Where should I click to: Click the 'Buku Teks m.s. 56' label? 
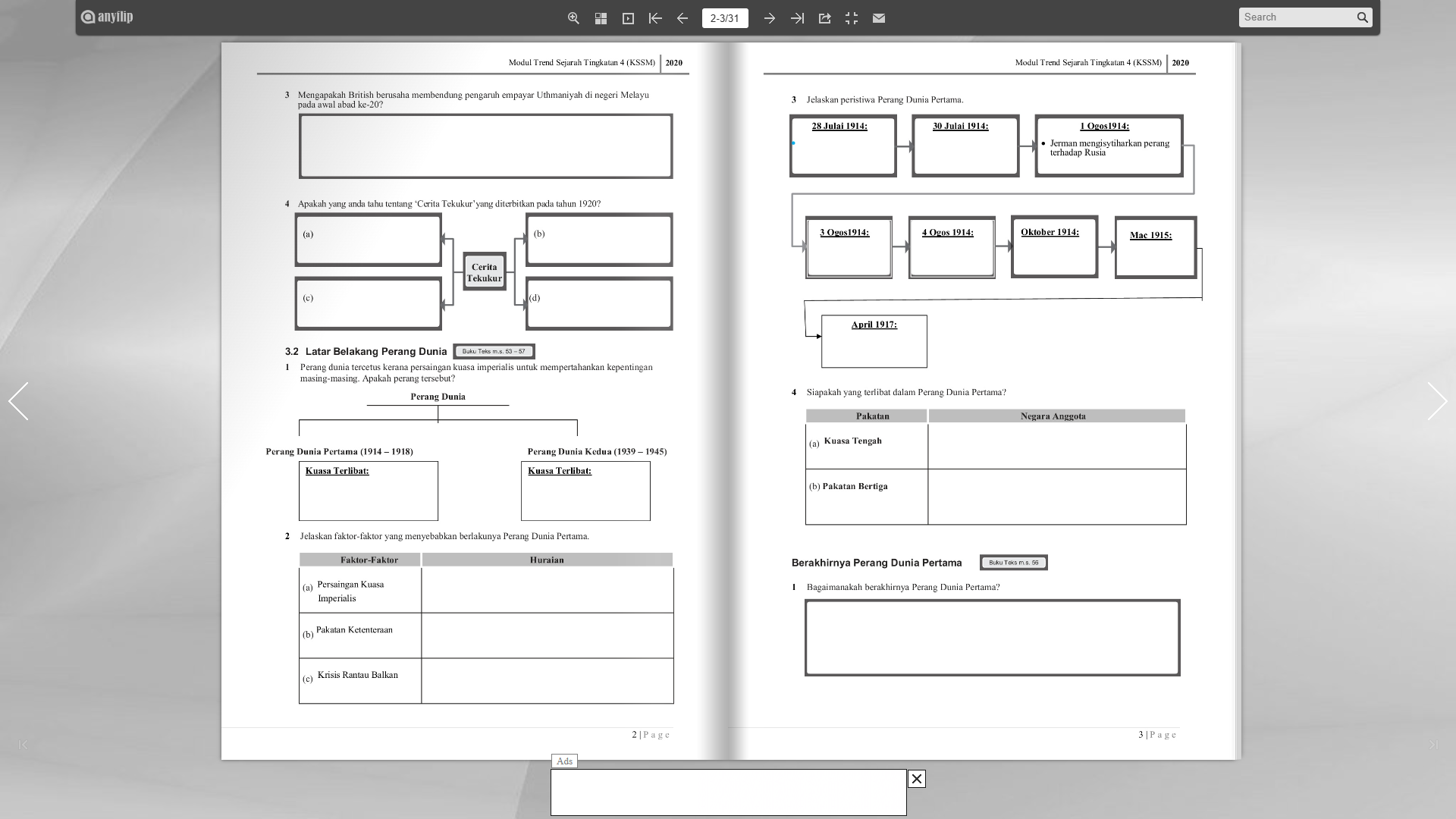(1013, 563)
